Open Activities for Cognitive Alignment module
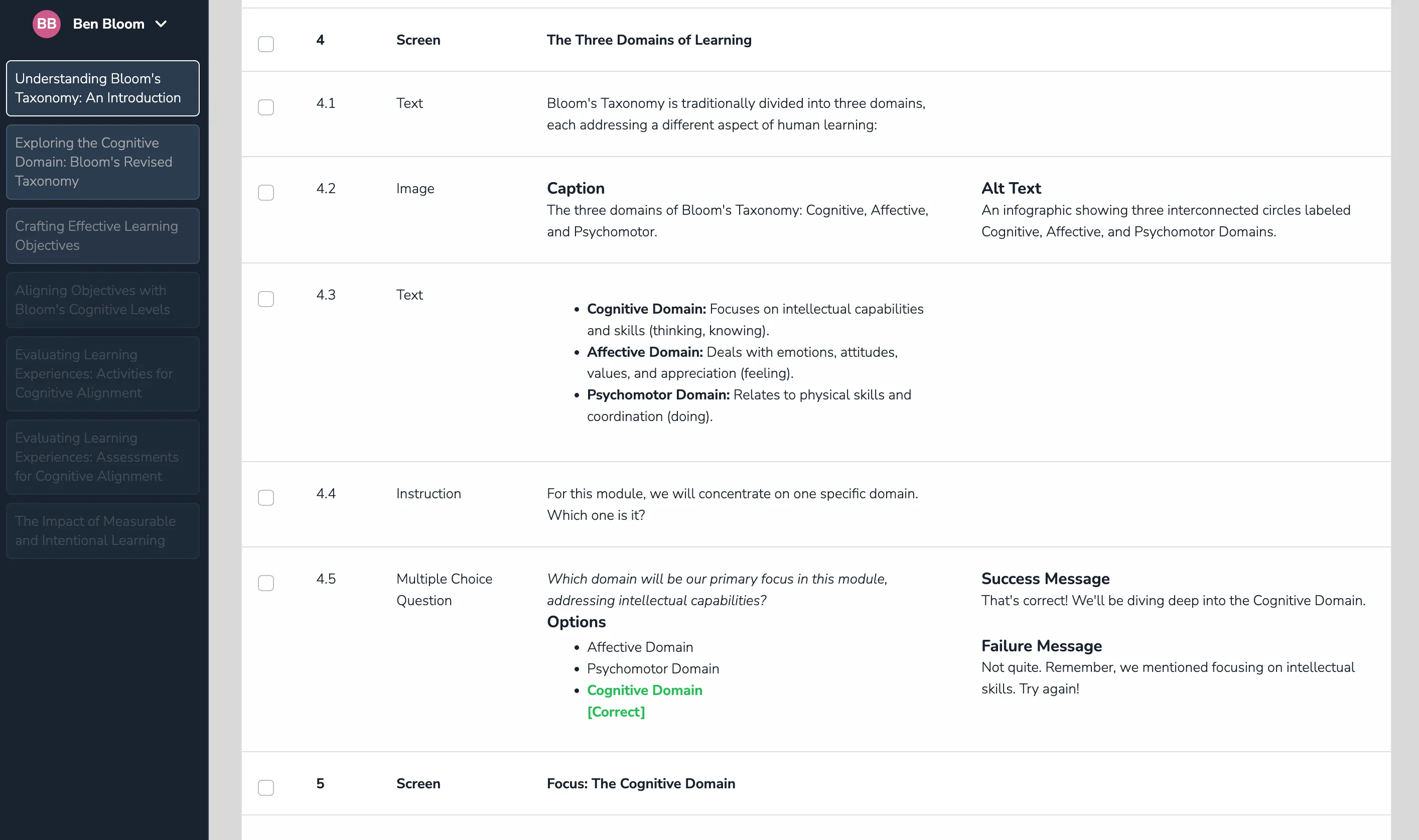This screenshot has width=1419, height=840. 102,374
